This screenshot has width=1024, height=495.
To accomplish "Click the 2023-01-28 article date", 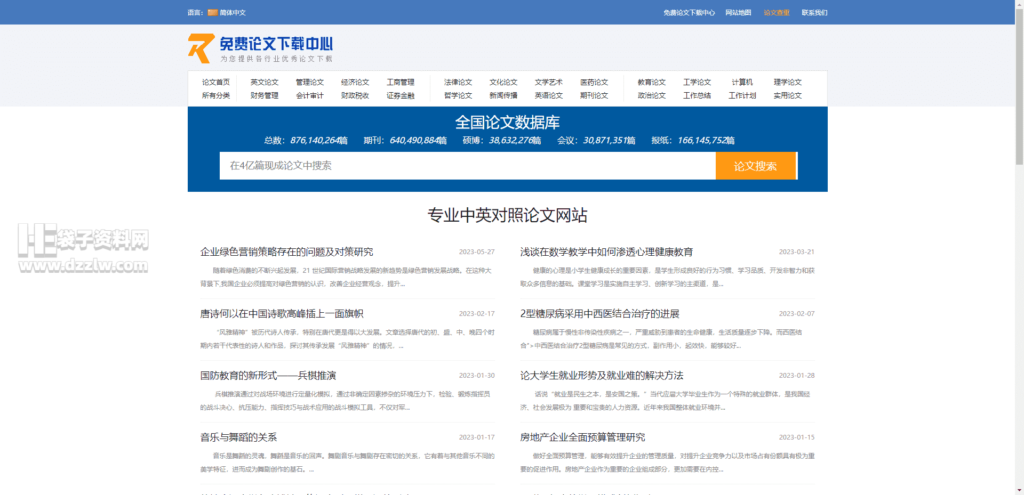I will 797,375.
